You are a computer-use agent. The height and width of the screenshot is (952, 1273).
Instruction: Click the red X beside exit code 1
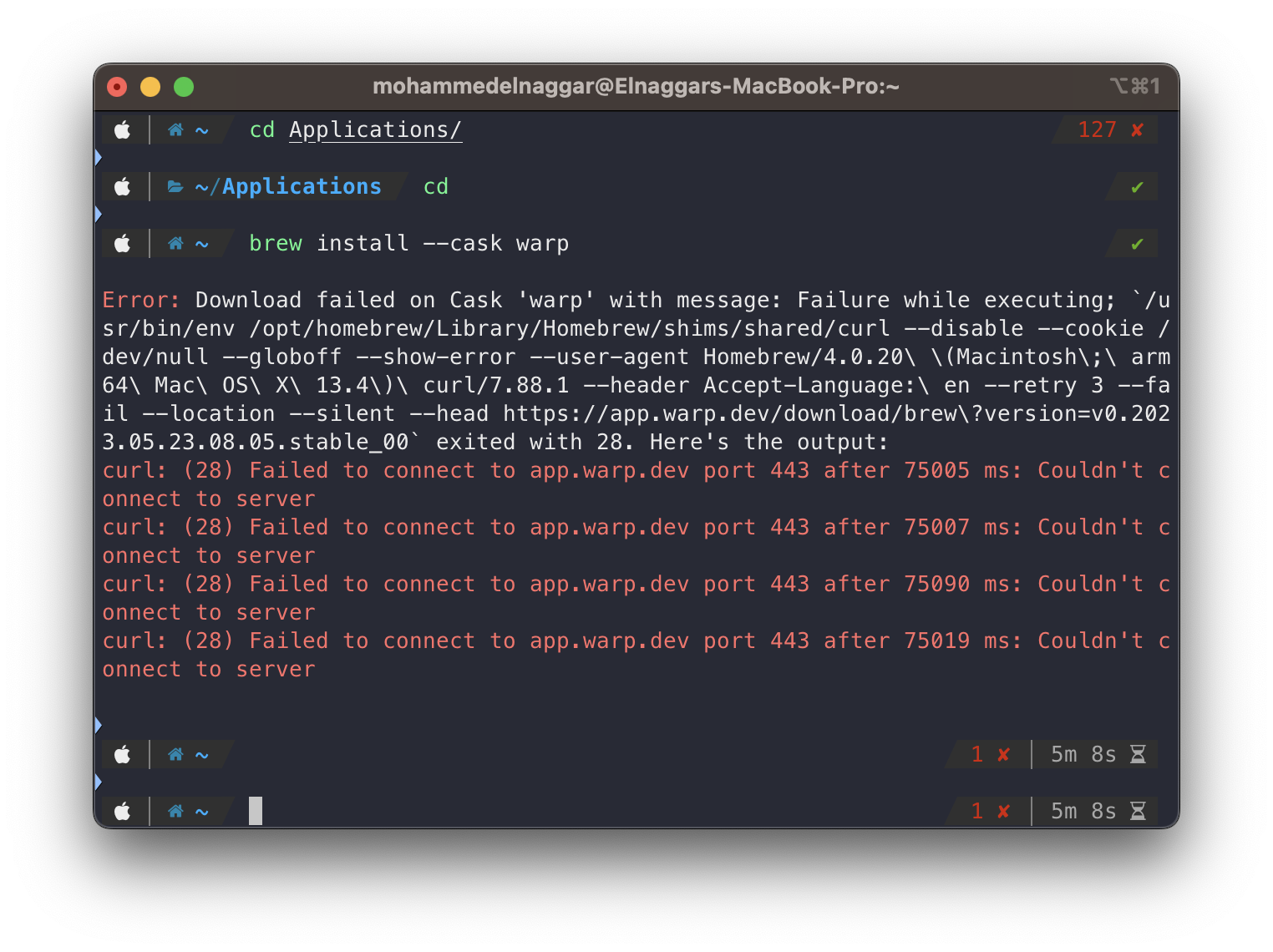coord(1002,754)
